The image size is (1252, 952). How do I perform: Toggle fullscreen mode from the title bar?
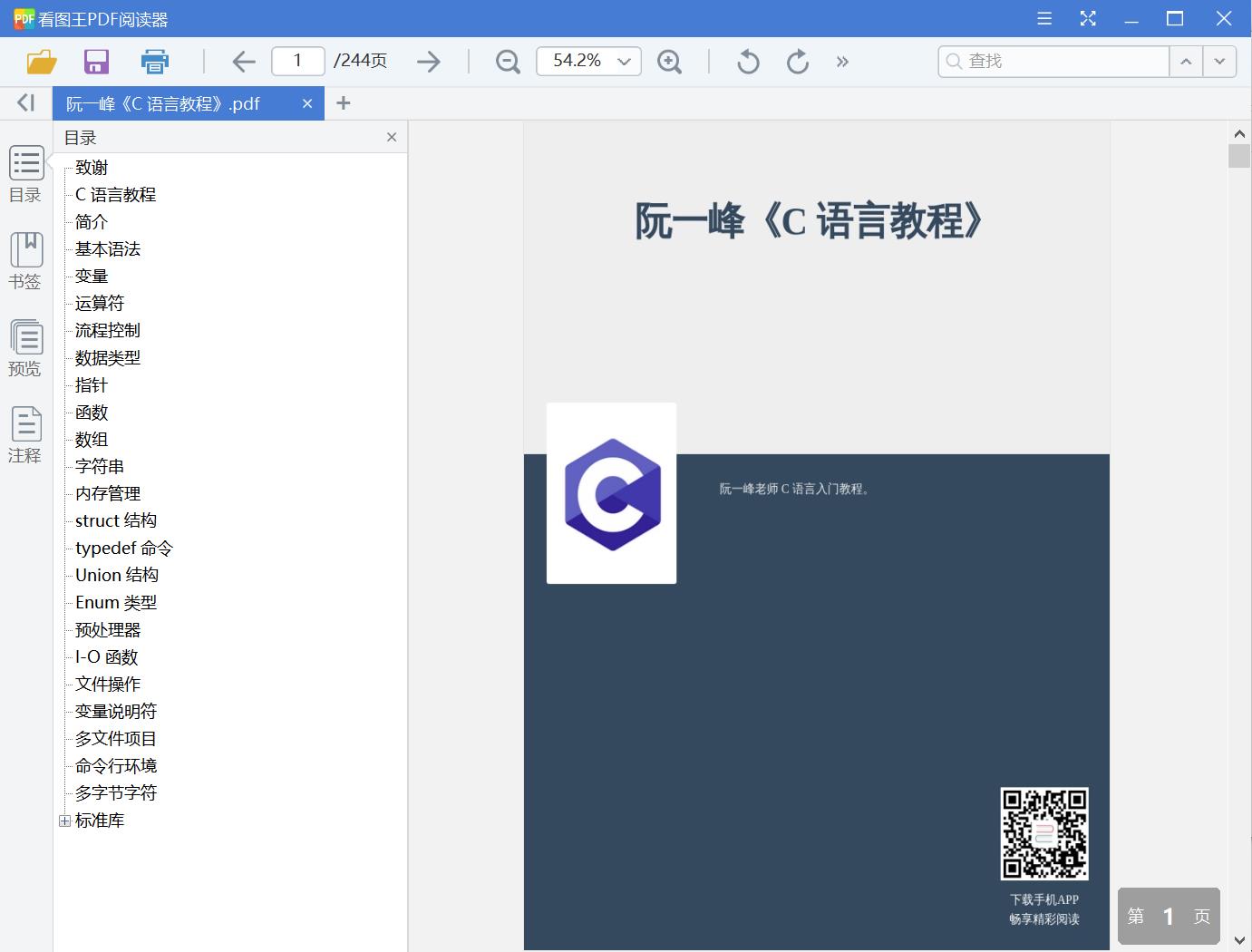point(1088,18)
